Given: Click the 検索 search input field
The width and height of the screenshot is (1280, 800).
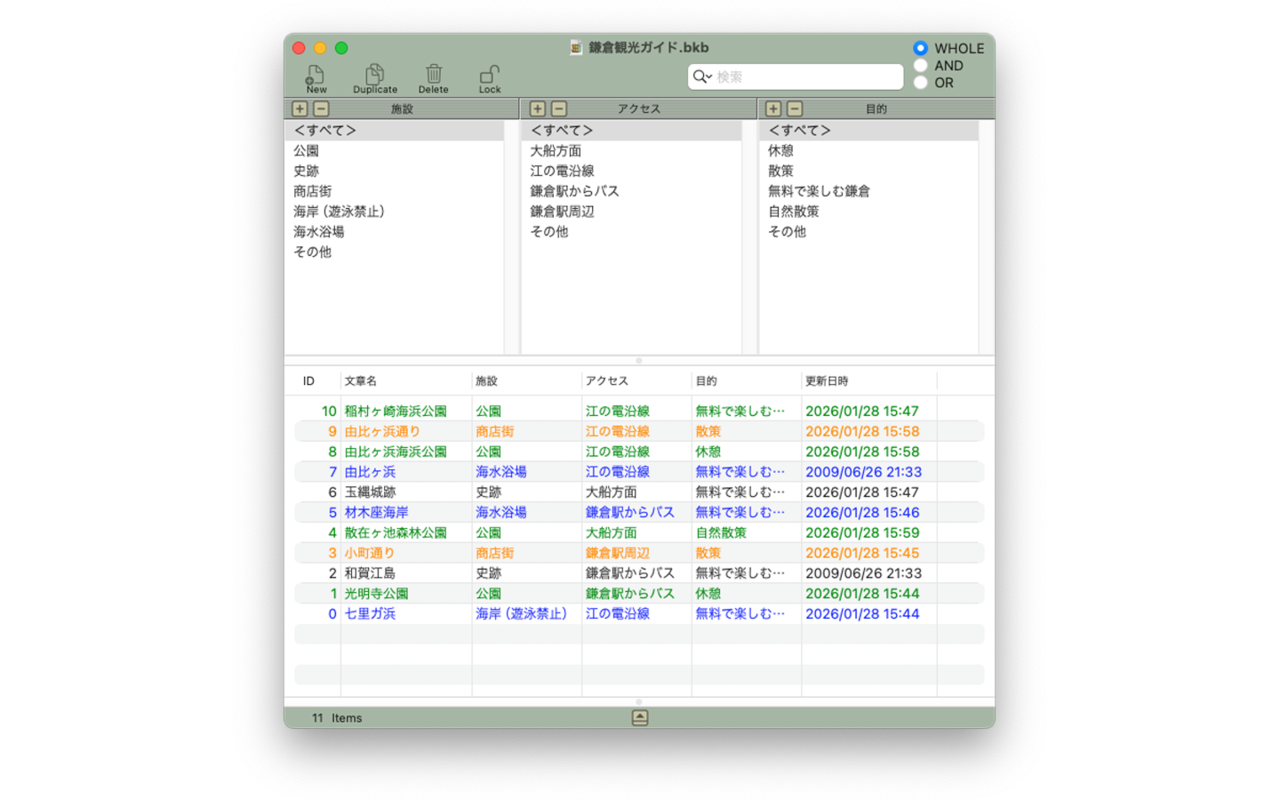Looking at the screenshot, I should pyautogui.click(x=805, y=77).
